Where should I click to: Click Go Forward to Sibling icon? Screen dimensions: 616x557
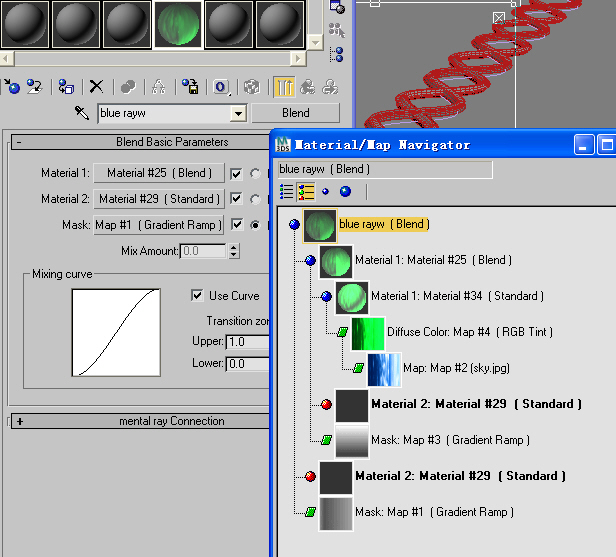330,87
